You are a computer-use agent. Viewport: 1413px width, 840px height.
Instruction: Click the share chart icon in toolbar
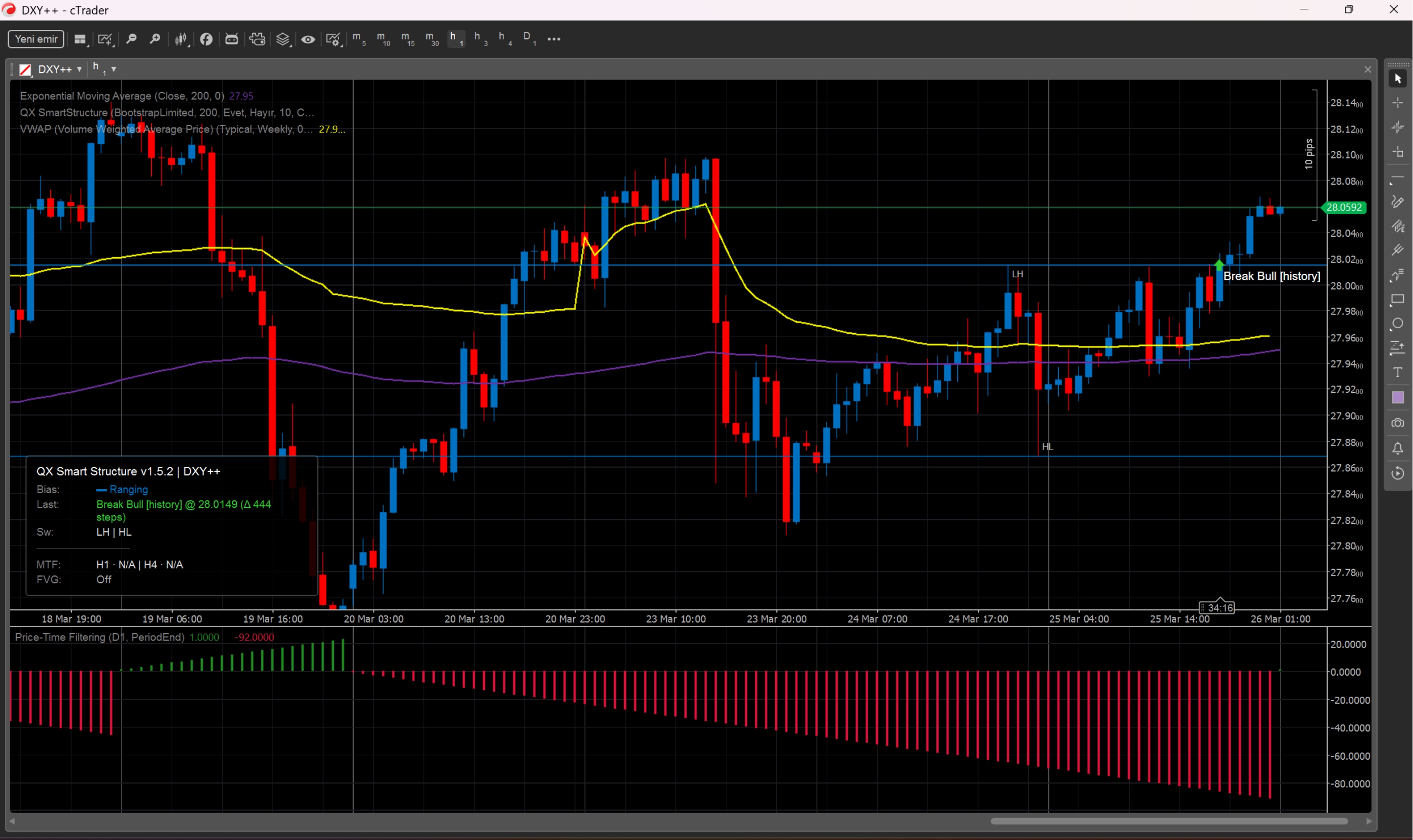206,39
